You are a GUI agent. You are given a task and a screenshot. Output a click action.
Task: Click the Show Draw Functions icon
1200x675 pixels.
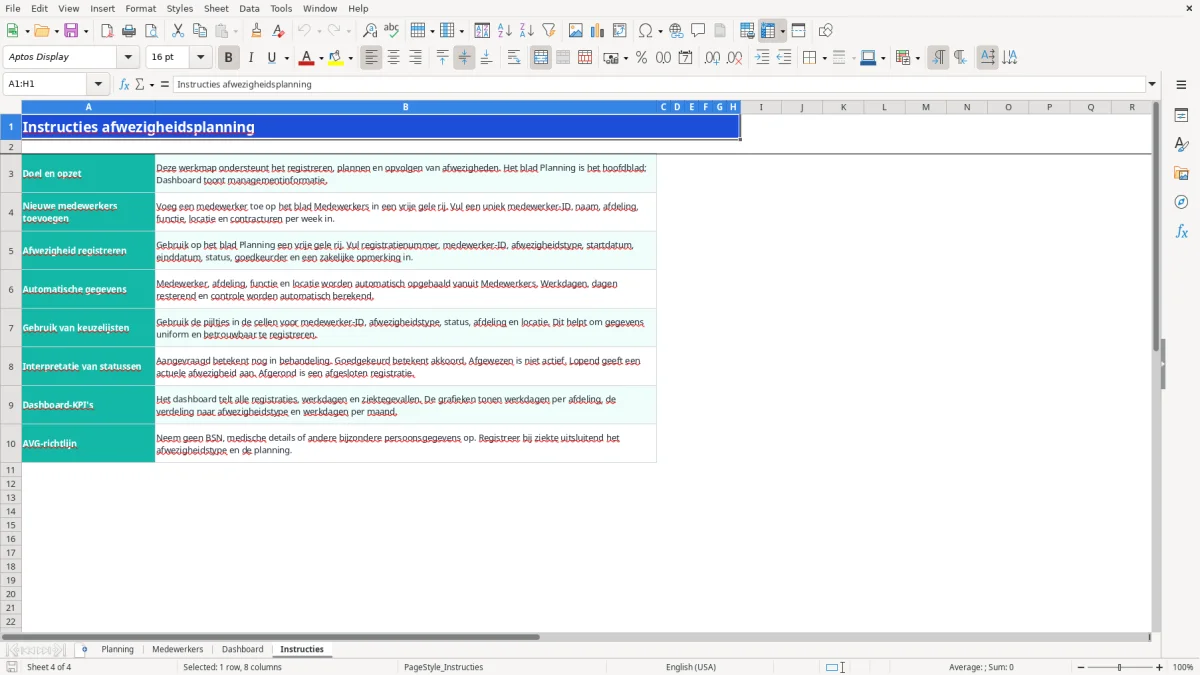click(825, 31)
